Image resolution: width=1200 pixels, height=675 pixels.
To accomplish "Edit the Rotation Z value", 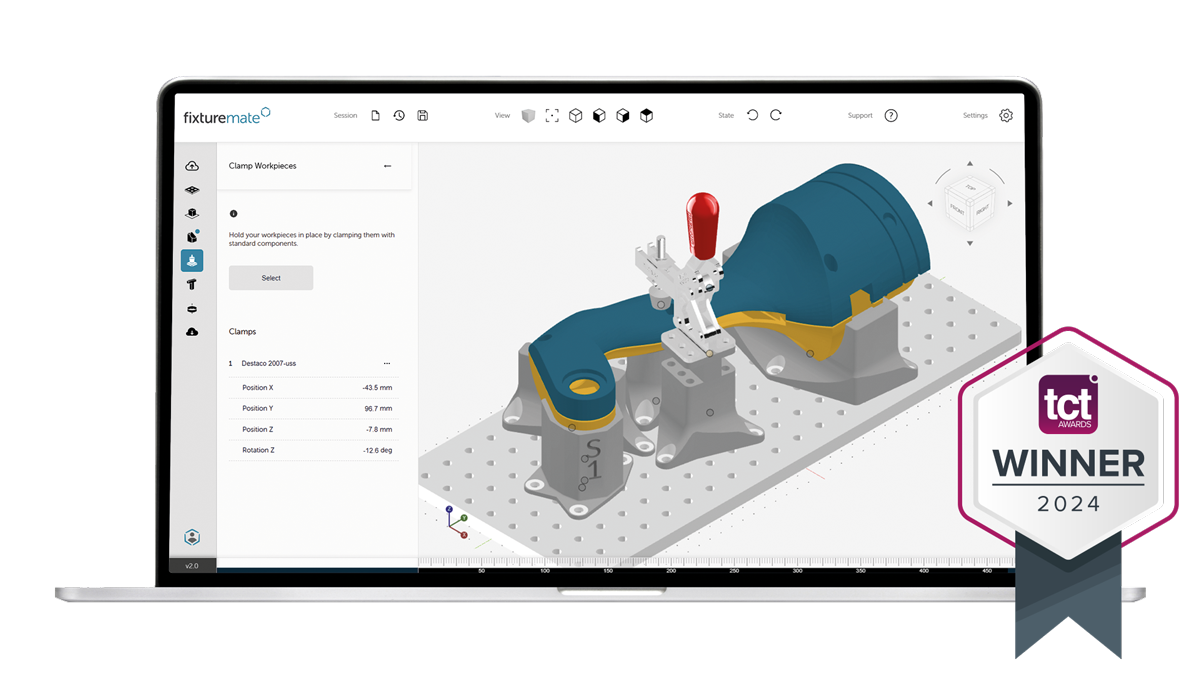I will point(377,450).
